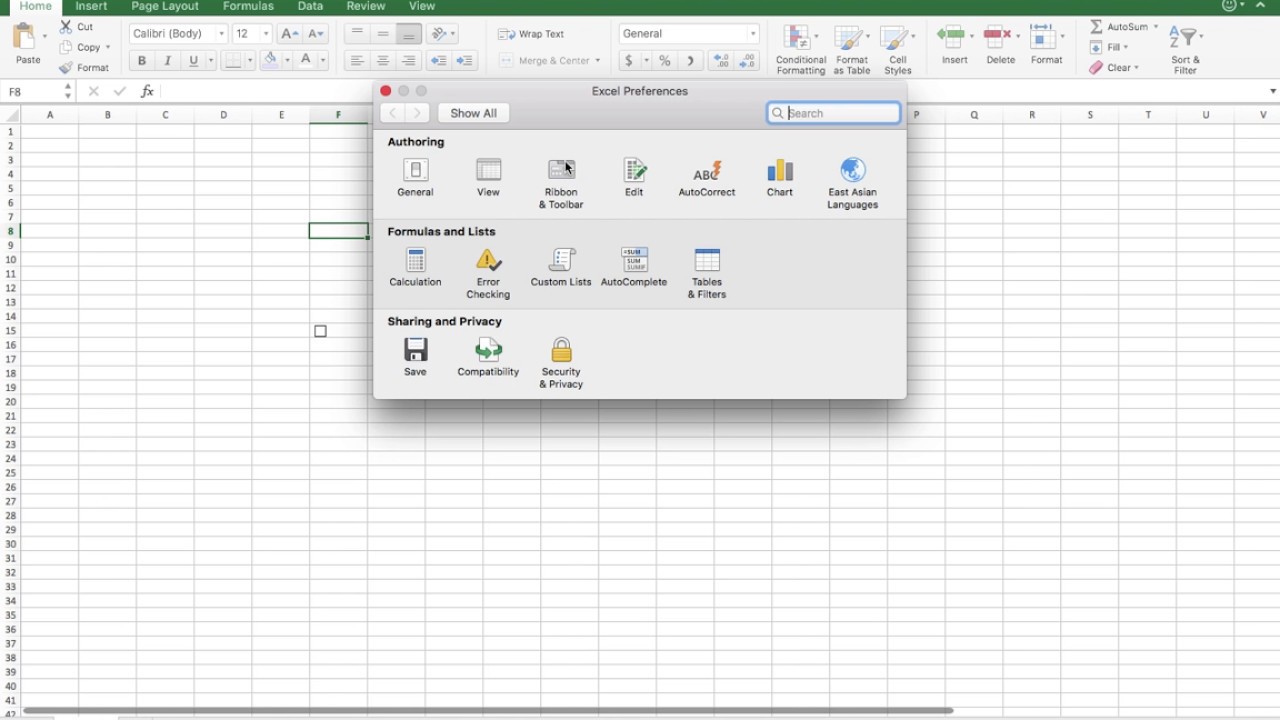The height and width of the screenshot is (720, 1280).
Task: Open Format as Table gallery
Action: (x=852, y=50)
